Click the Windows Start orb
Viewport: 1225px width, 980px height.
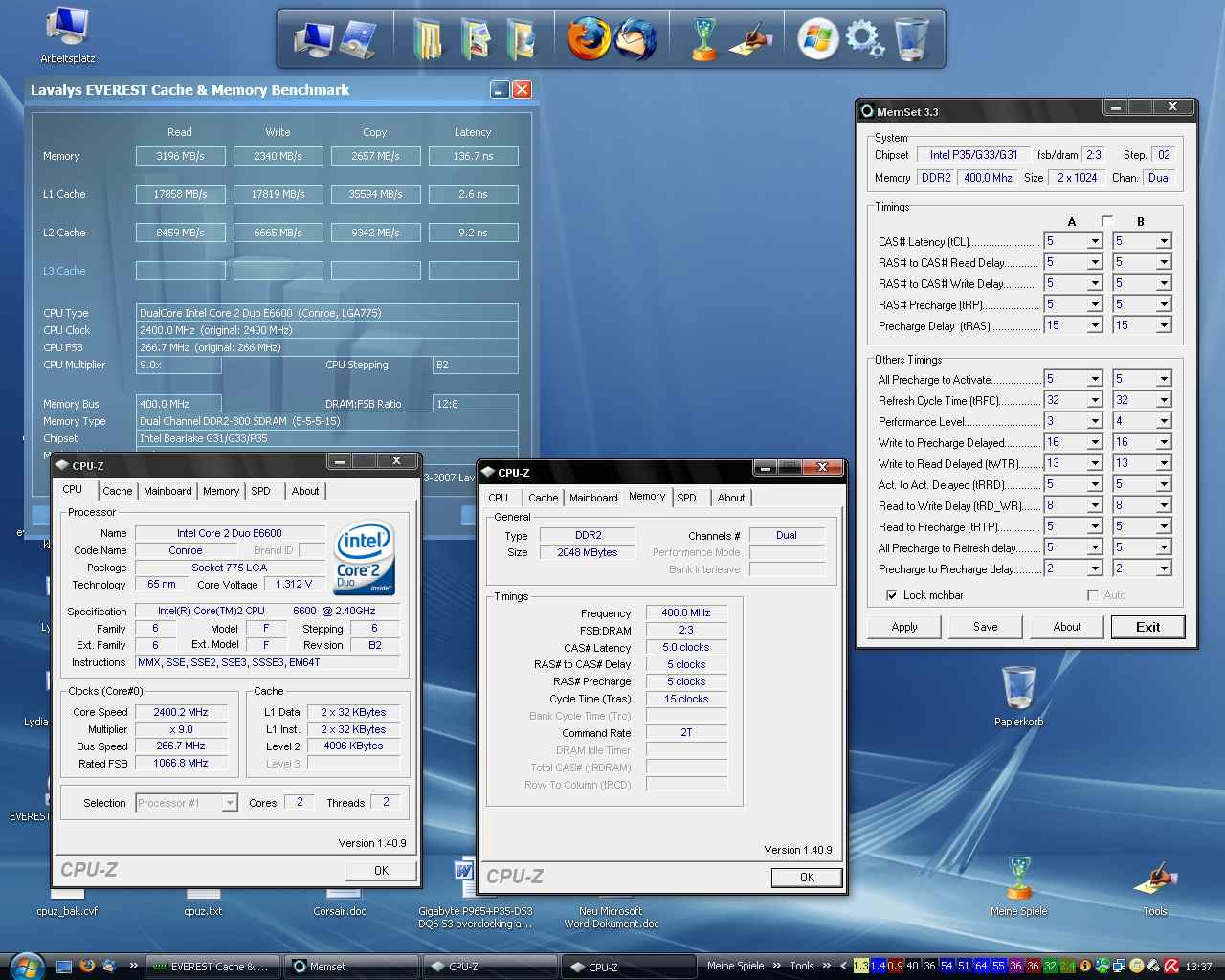tap(26, 966)
